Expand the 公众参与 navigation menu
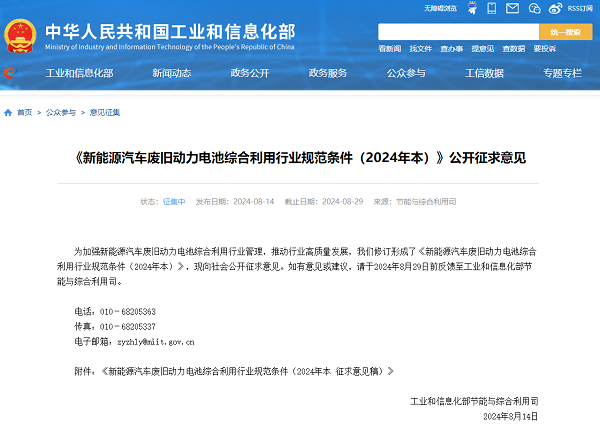 coord(406,73)
